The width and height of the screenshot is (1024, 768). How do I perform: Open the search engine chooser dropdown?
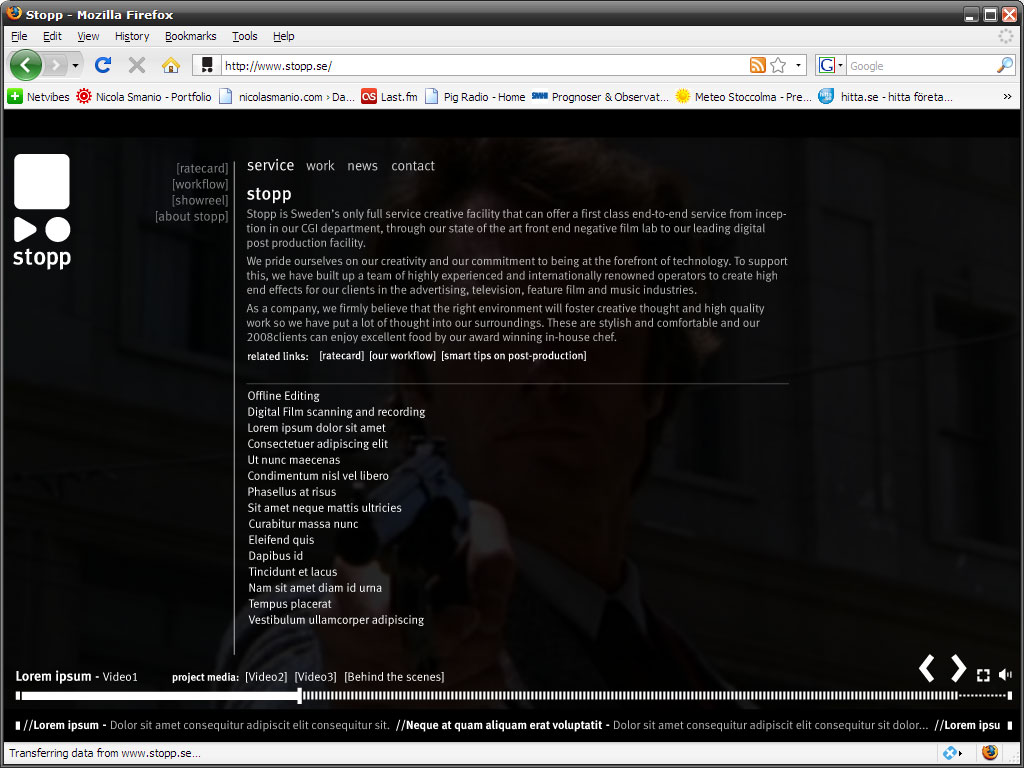click(840, 65)
